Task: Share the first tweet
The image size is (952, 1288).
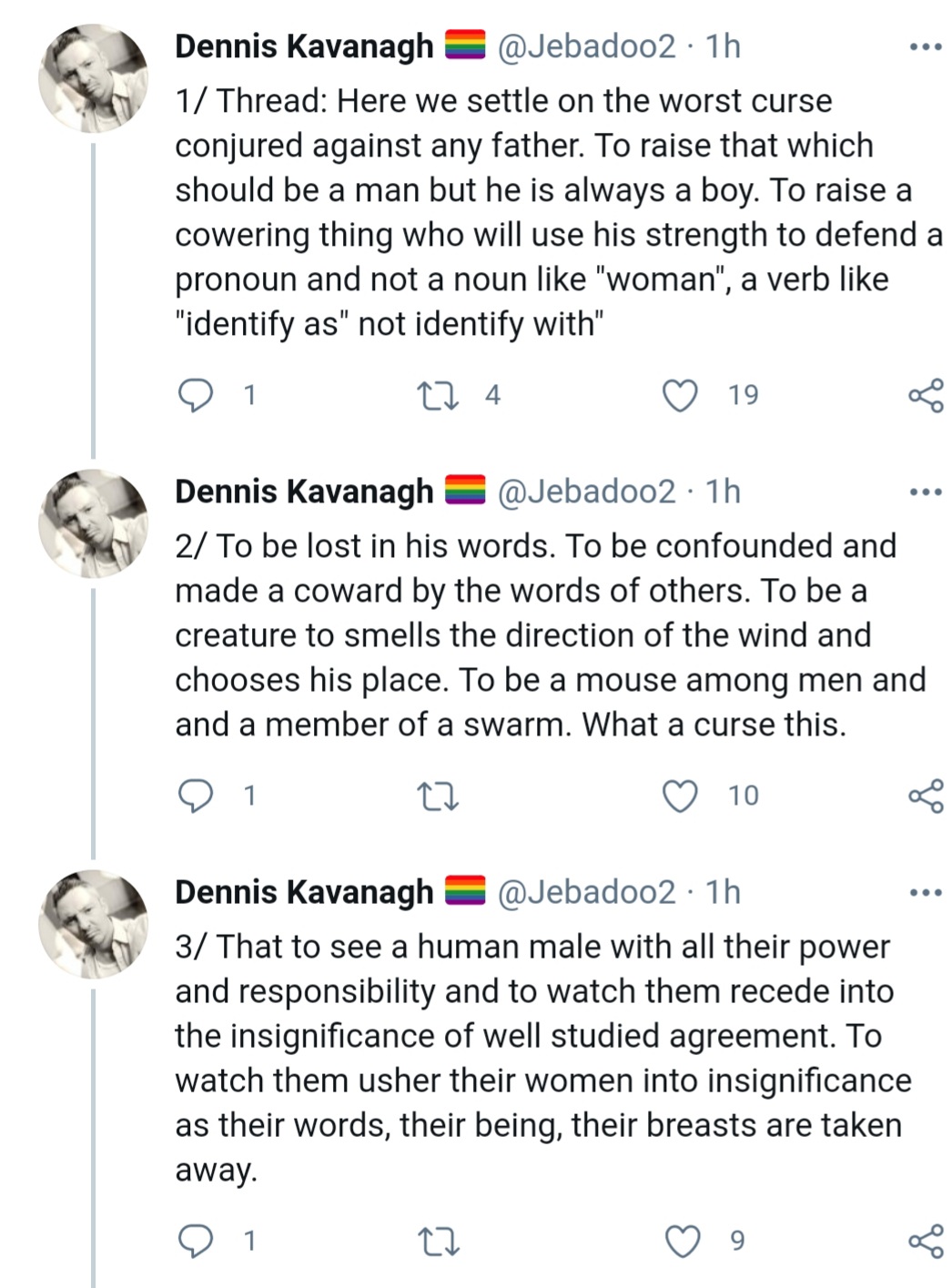Action: coord(926,395)
